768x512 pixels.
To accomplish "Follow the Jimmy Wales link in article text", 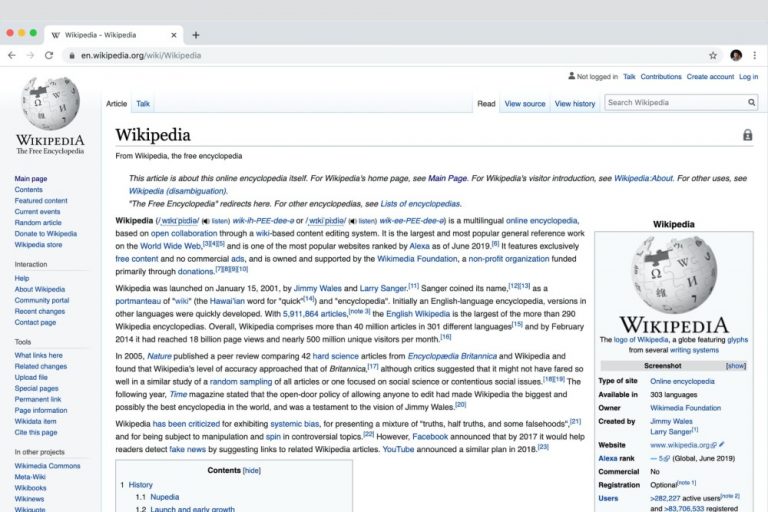I will click(317, 289).
